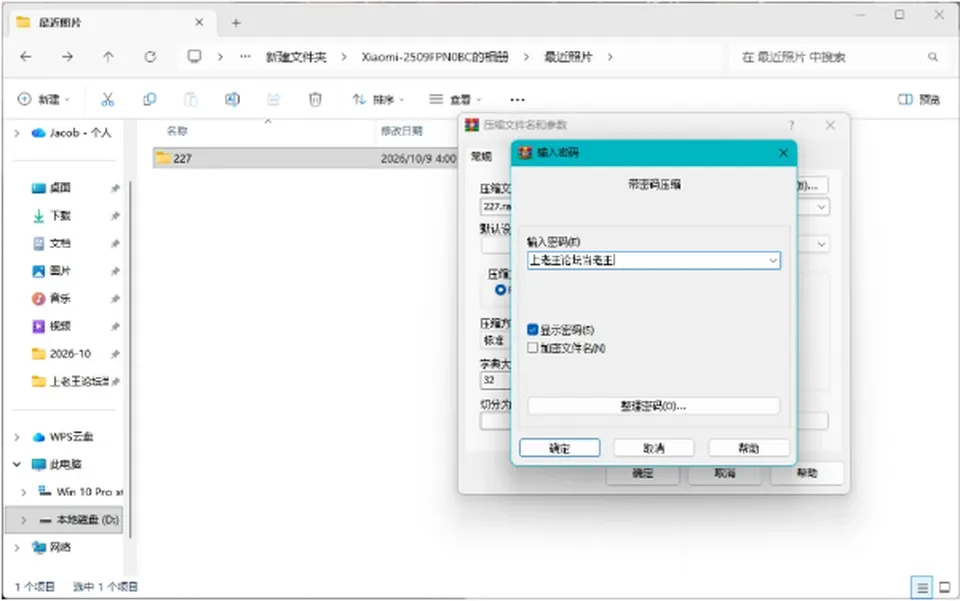The height and width of the screenshot is (601, 960).
Task: Open the password history dropdown arrow
Action: pyautogui.click(x=773, y=261)
